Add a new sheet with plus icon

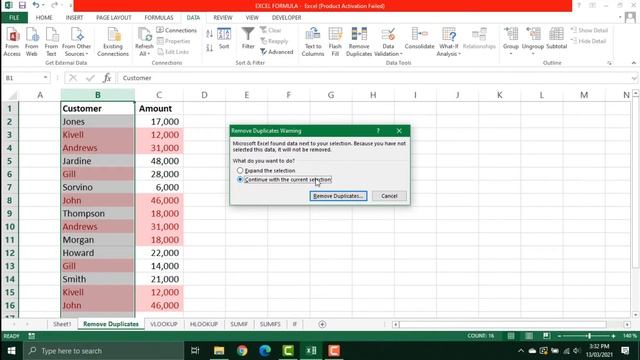(322, 324)
